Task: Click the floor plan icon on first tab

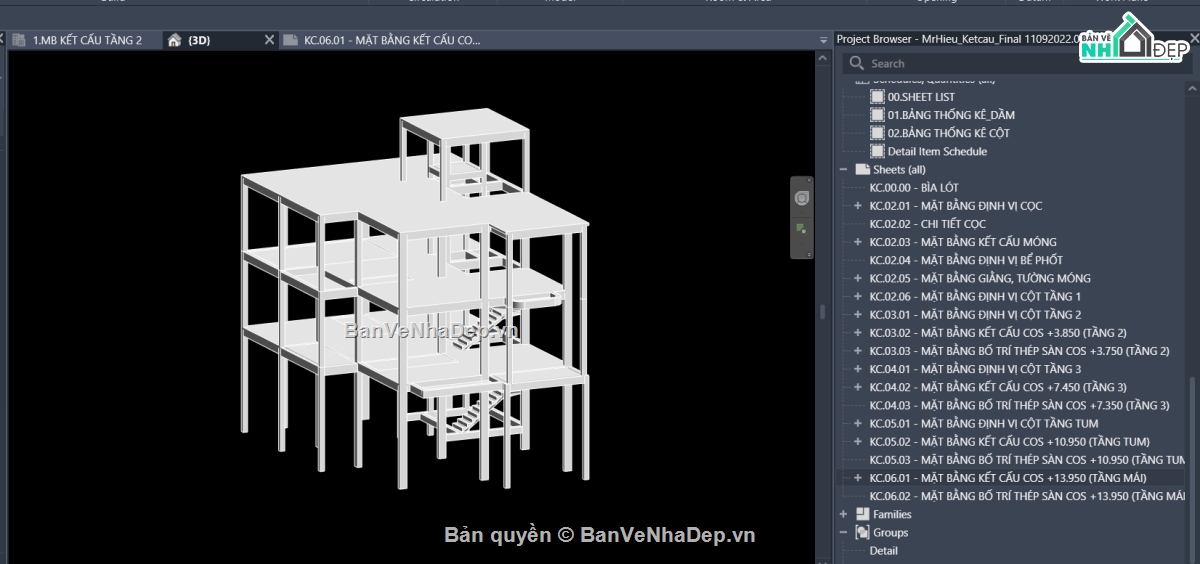Action: [20, 40]
